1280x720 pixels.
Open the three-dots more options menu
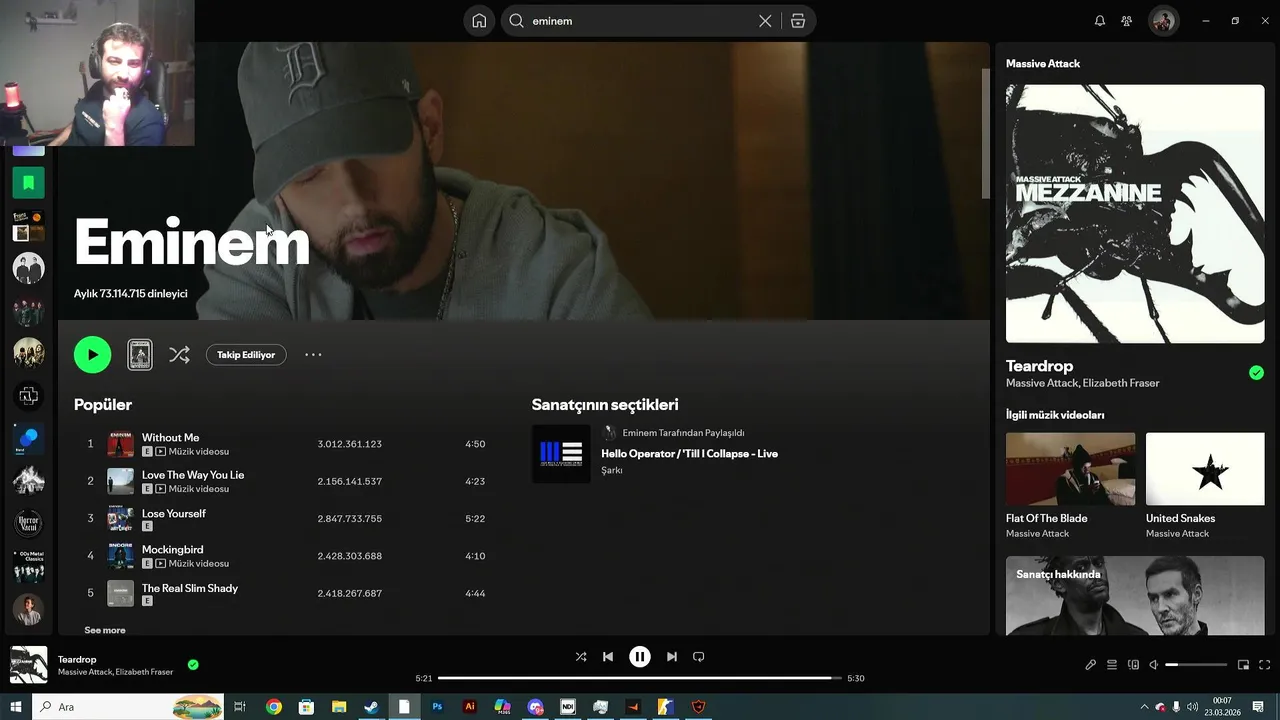pyautogui.click(x=313, y=354)
